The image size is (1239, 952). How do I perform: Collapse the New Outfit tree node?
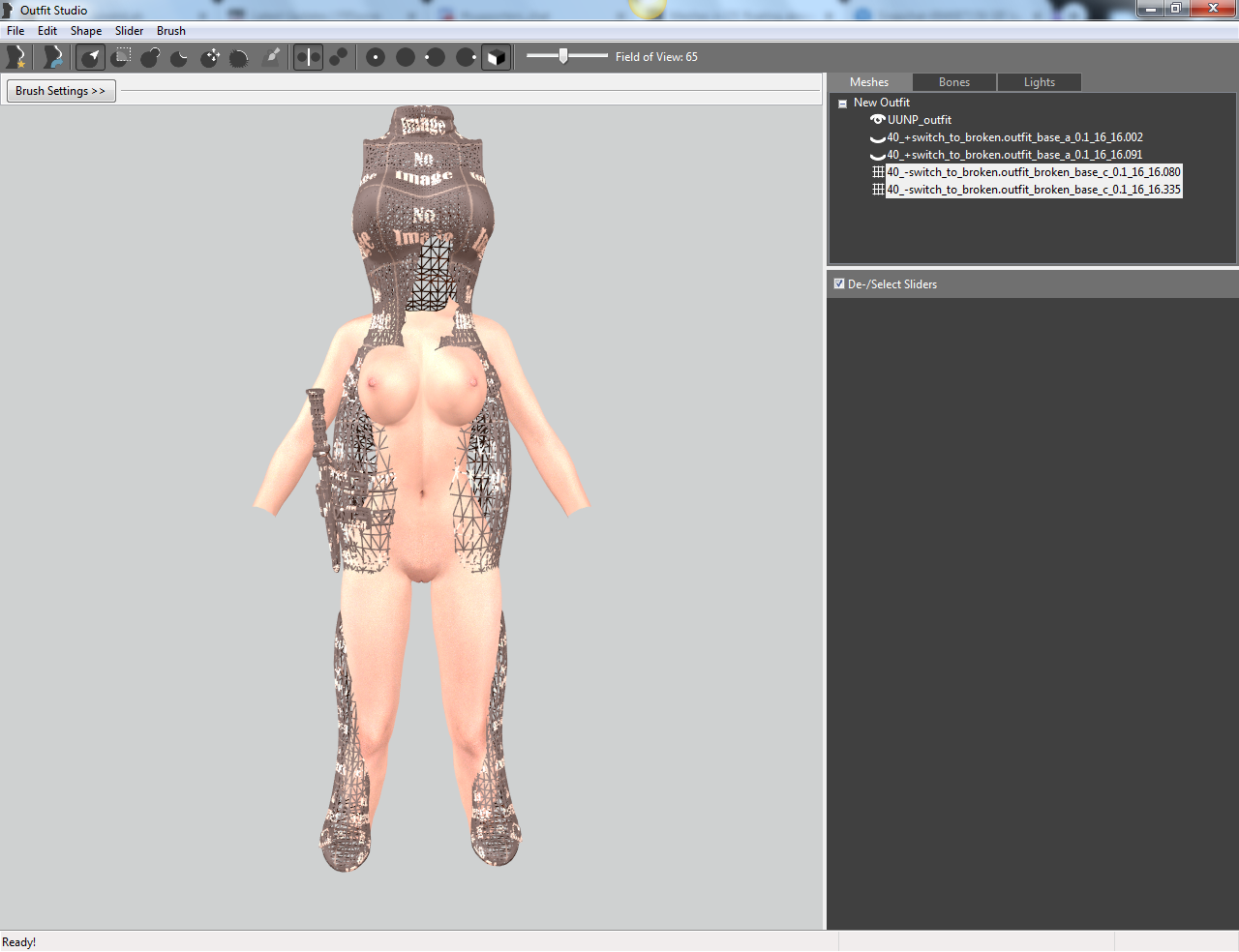pos(843,104)
